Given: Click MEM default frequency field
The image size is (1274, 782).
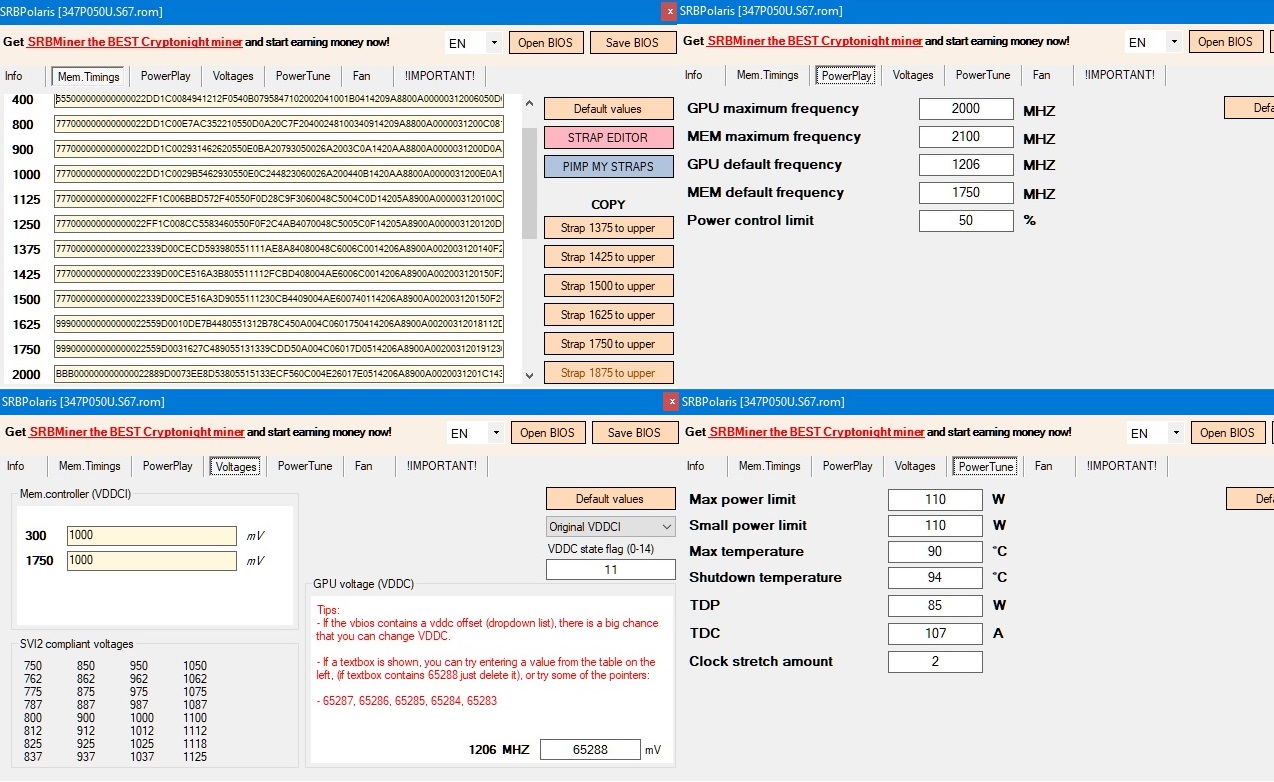Looking at the screenshot, I should (966, 193).
